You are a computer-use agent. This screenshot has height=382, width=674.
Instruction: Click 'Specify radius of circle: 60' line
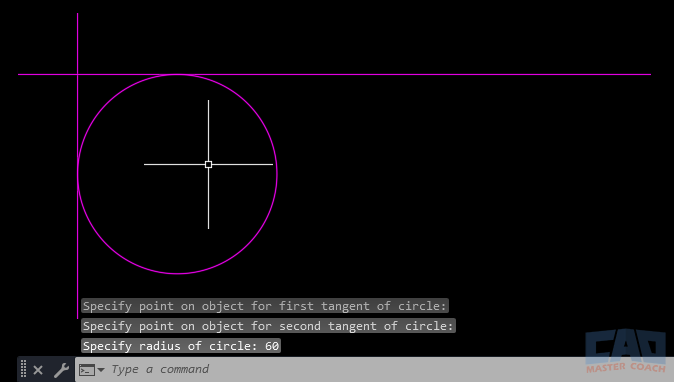pos(181,346)
